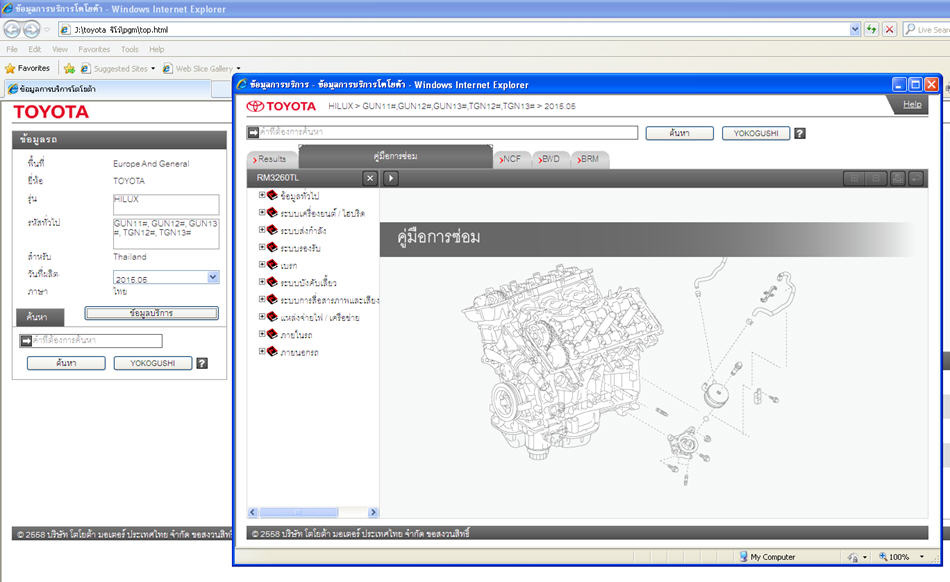Switch to the NCF tab
Viewport: 950px width, 582px height.
[511, 159]
